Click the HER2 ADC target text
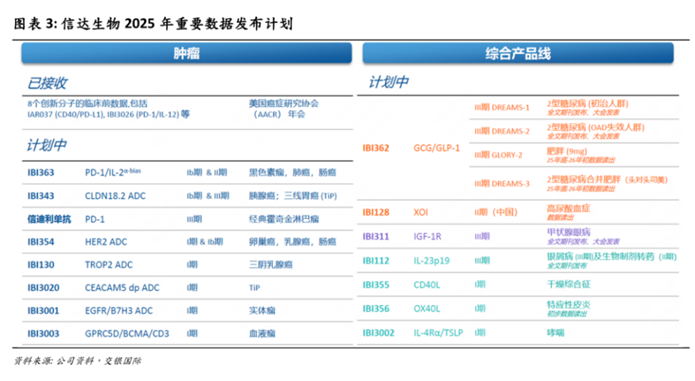This screenshot has width=695, height=381. pos(106,242)
